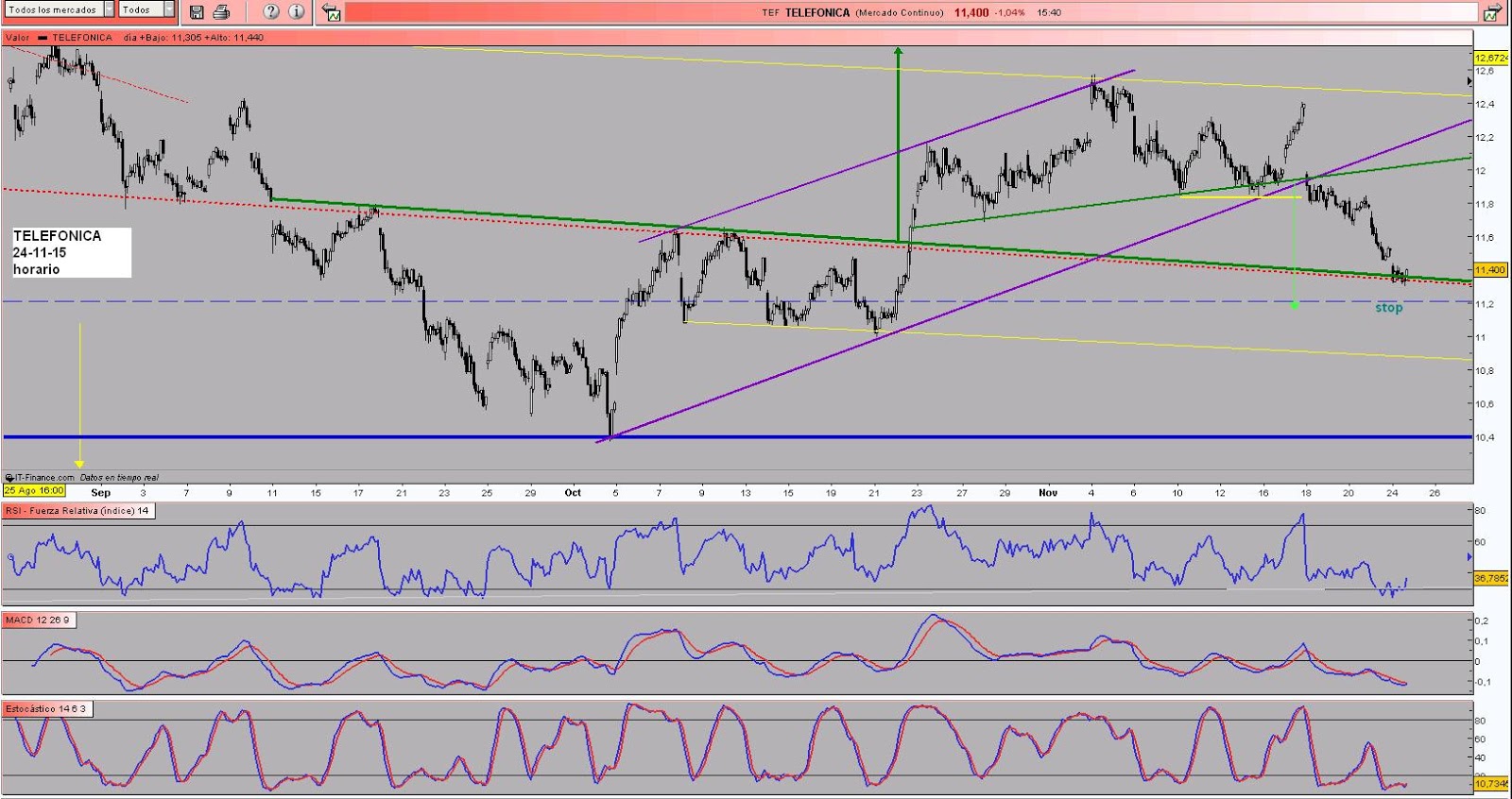Click the print icon
The image size is (1512, 799).
(x=221, y=12)
